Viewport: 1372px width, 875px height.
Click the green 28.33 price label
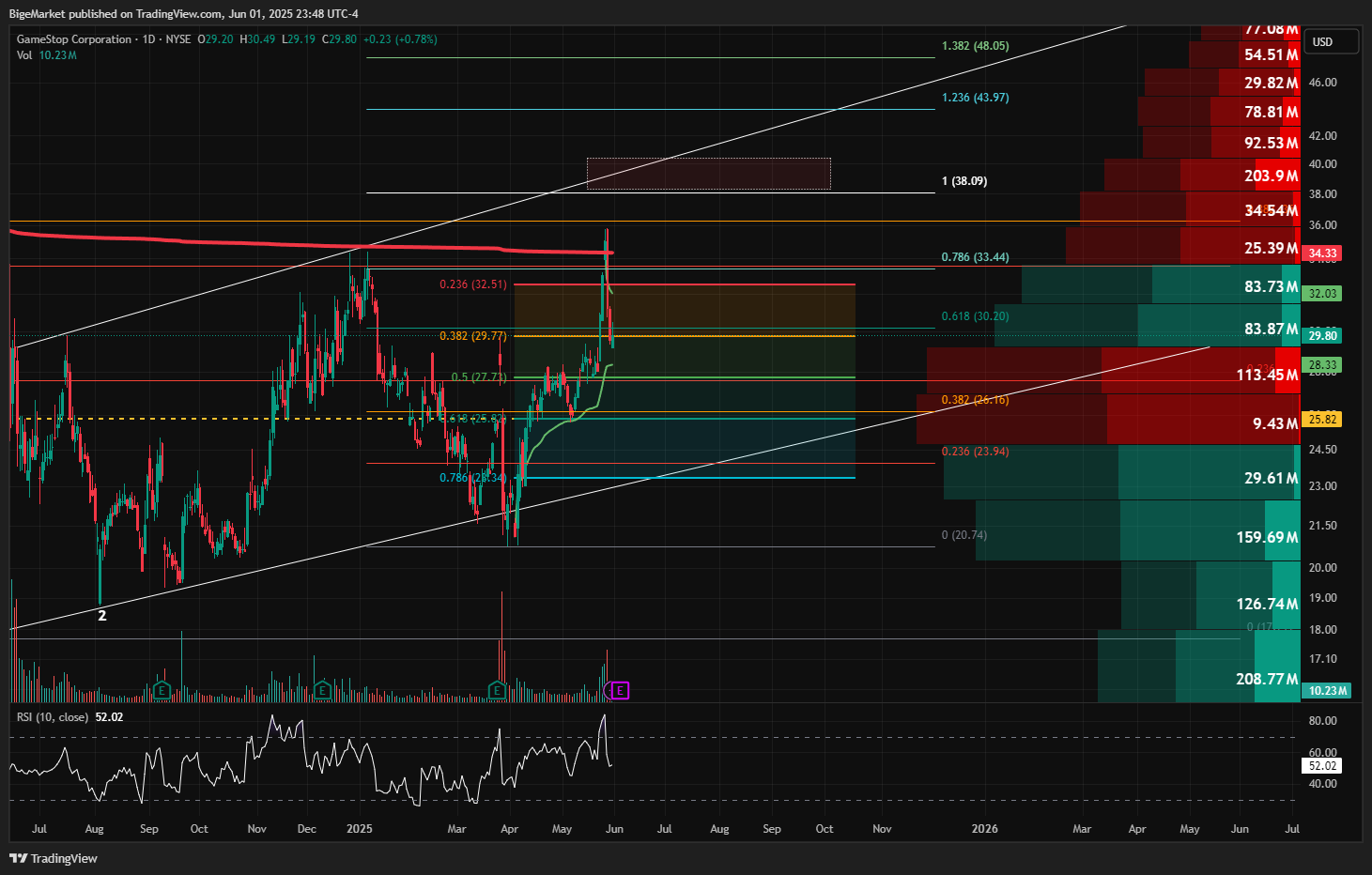[1323, 365]
